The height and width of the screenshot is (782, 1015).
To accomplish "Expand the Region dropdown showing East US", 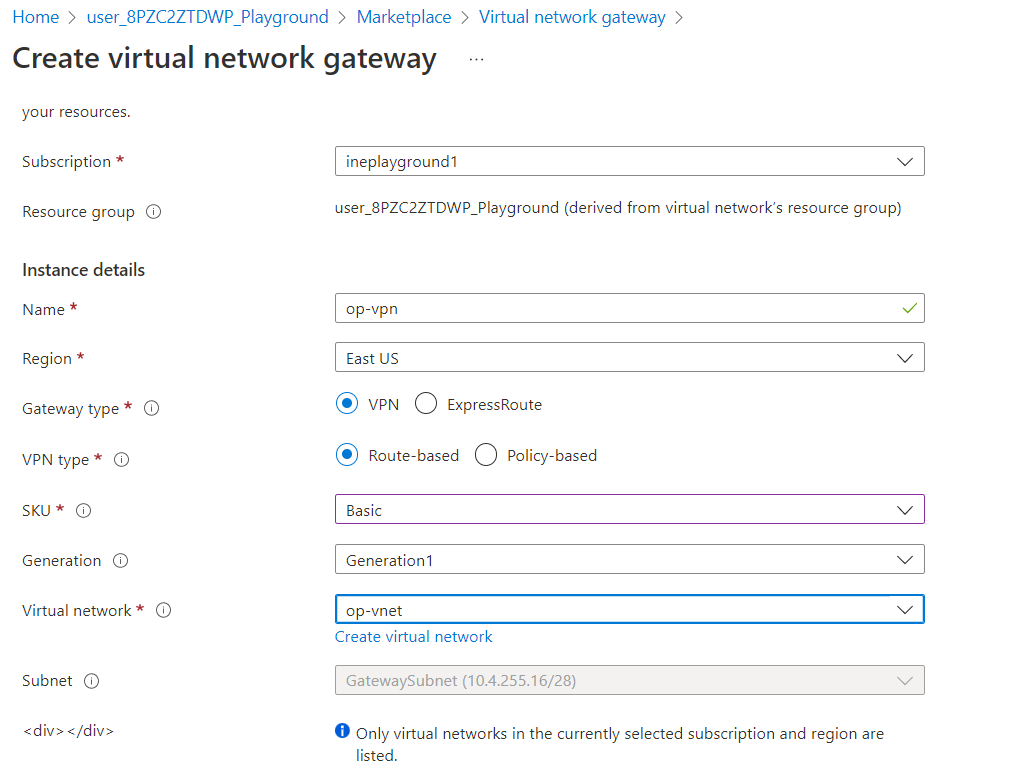I will [629, 358].
